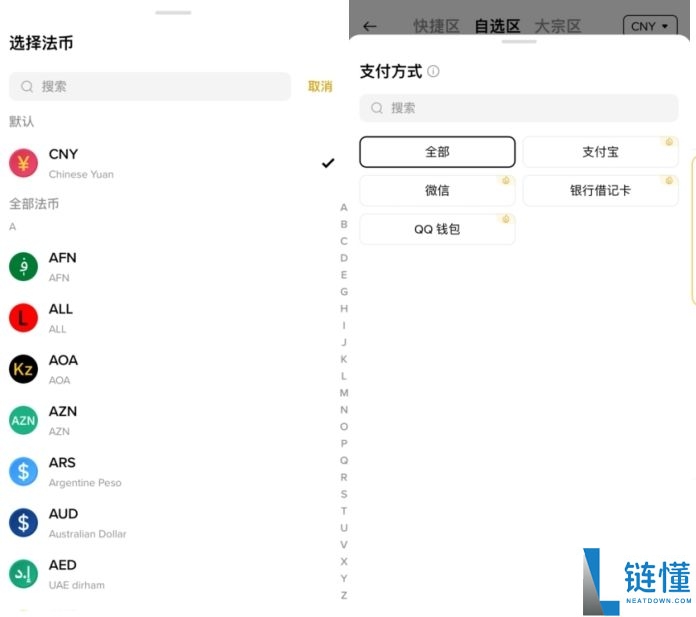
Task: Tap the AFN currency icon
Action: point(24,267)
